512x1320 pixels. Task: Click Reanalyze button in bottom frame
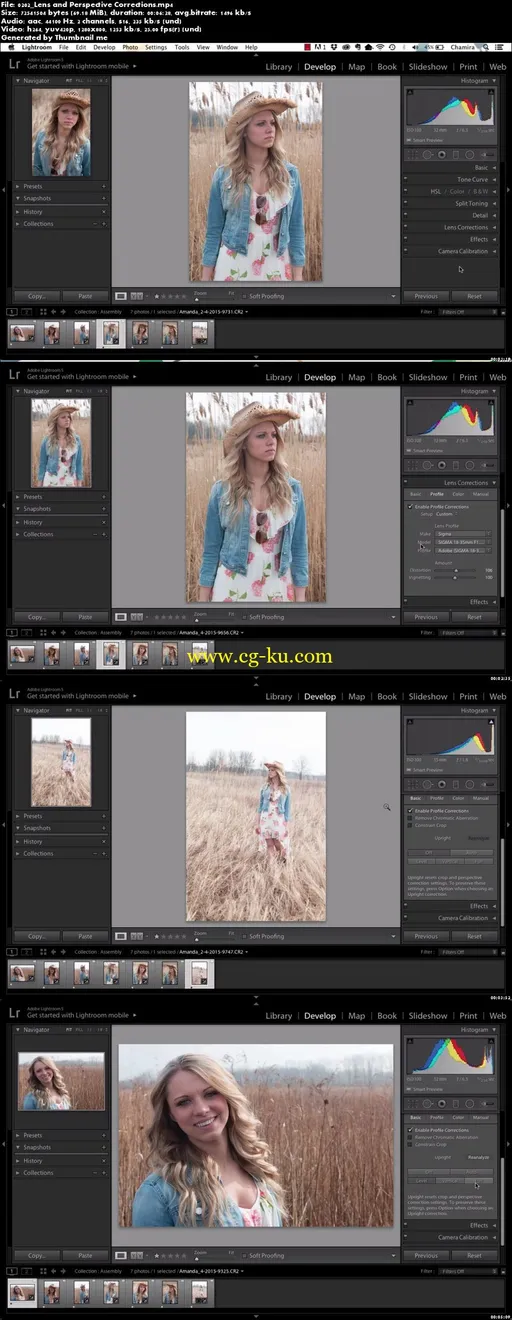point(479,1156)
